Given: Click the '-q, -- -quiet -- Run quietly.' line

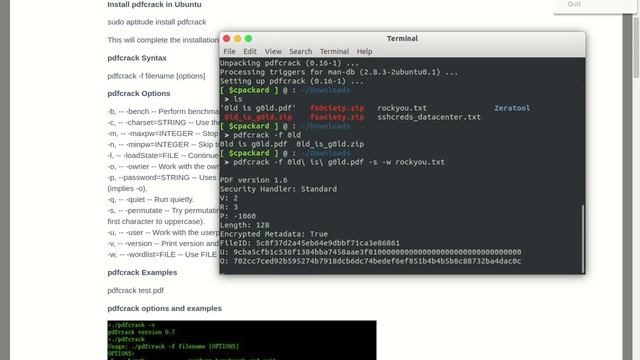Looking at the screenshot, I should 151,200.
